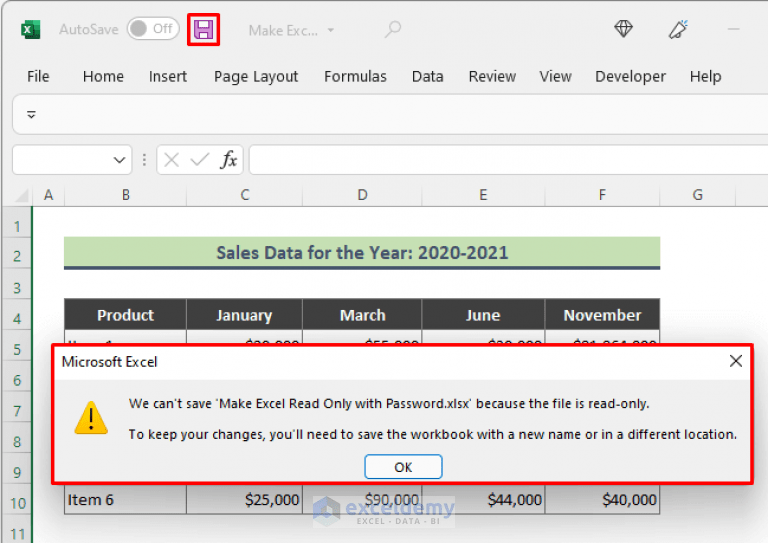Click the coming soon pen icon
768x543 pixels.
click(x=678, y=29)
